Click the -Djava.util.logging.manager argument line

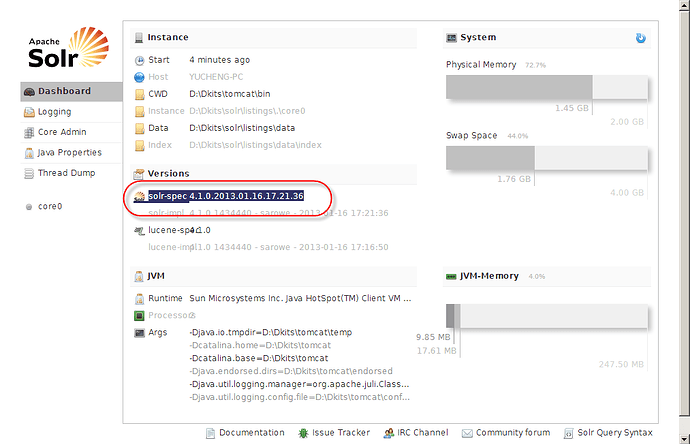[x=299, y=384]
